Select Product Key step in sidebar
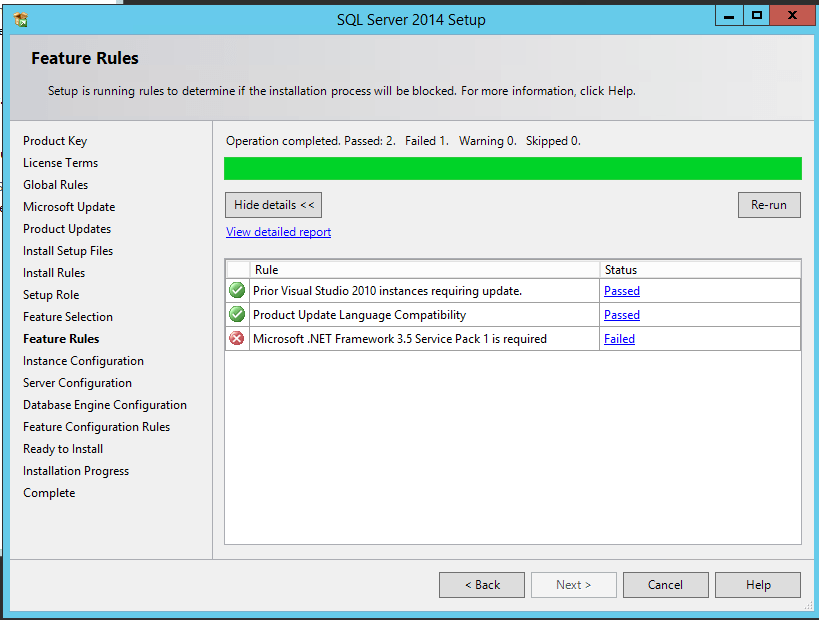The height and width of the screenshot is (620, 819). [55, 141]
